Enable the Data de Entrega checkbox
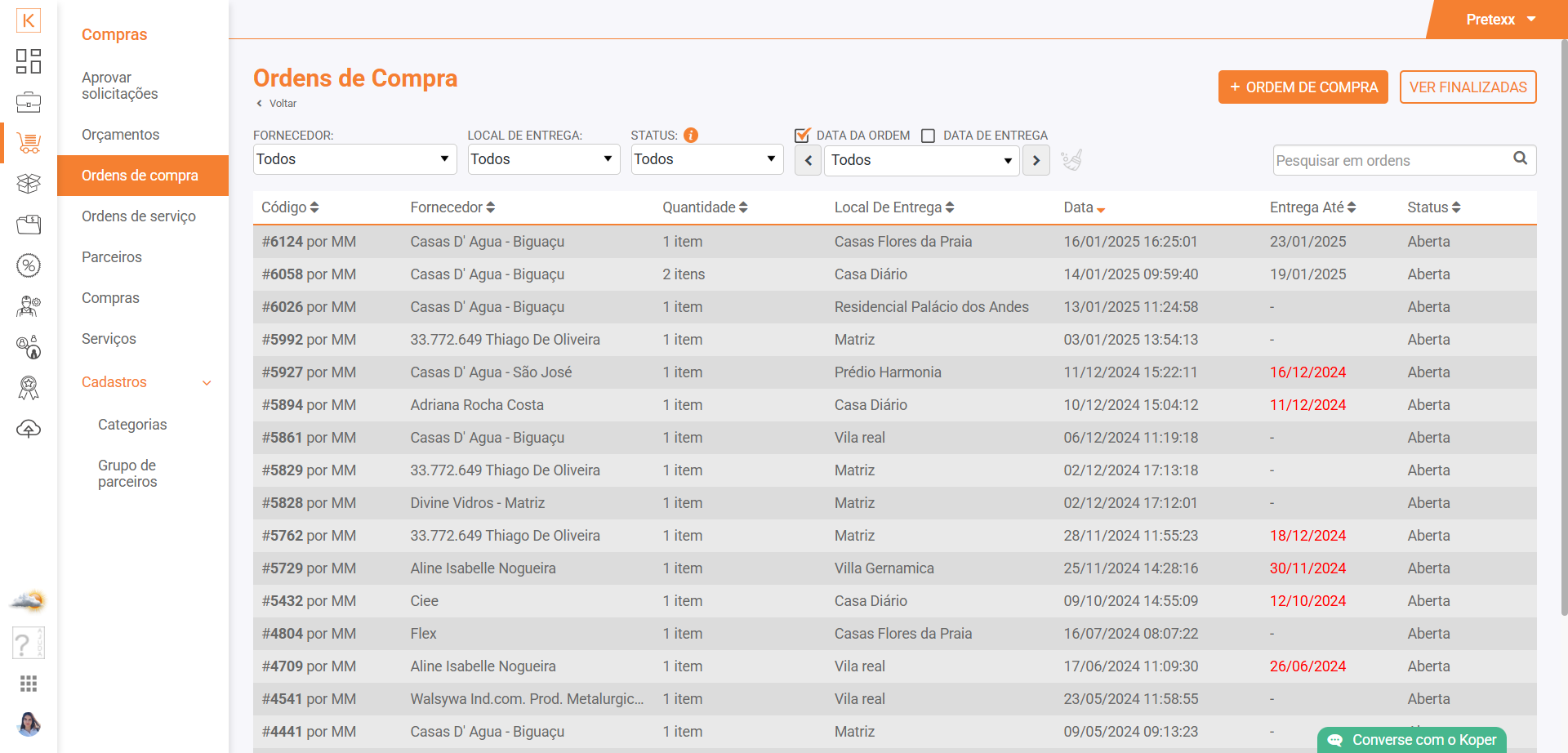This screenshot has width=1568, height=753. pyautogui.click(x=929, y=136)
